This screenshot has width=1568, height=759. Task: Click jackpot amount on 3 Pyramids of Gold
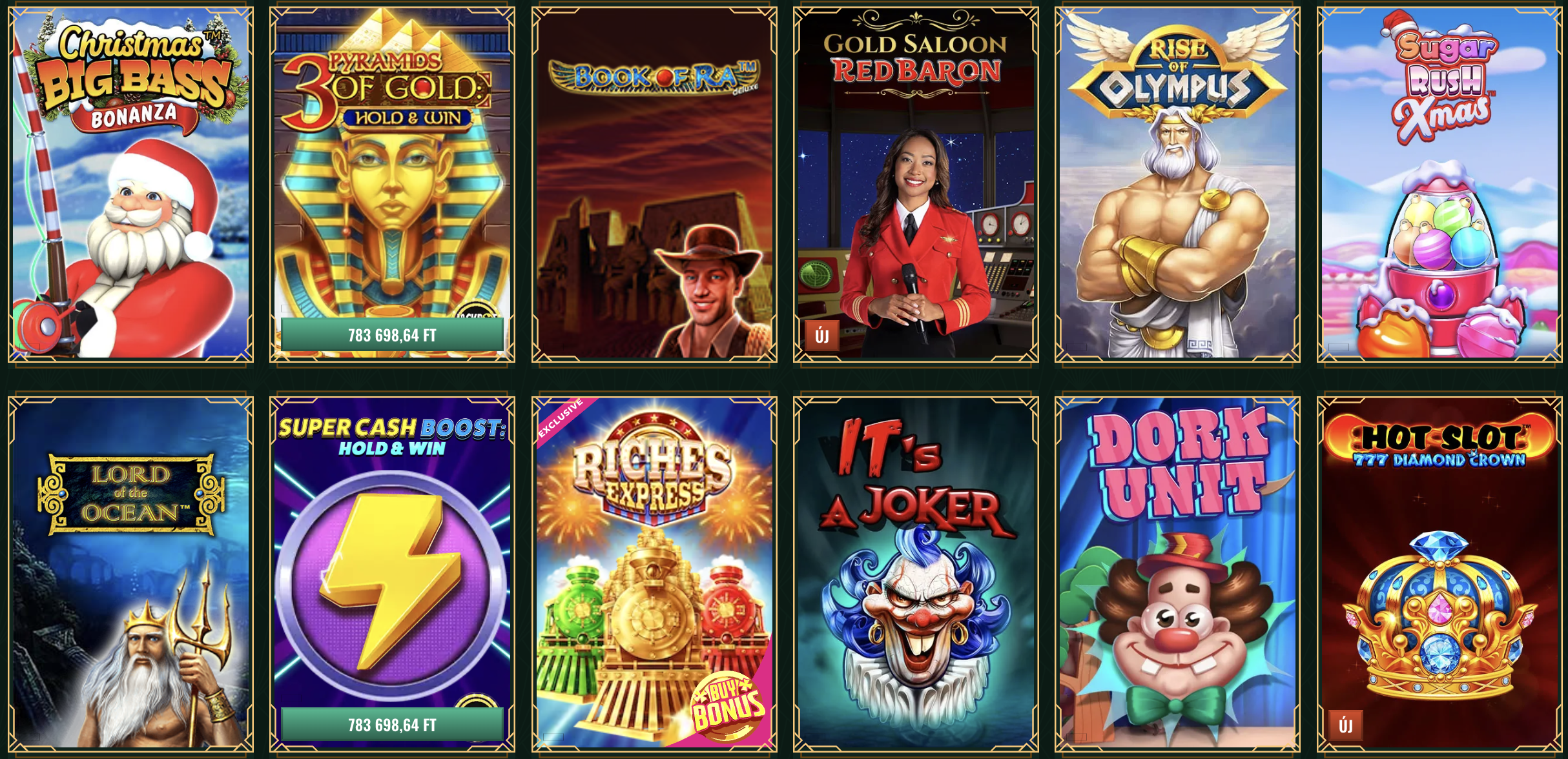[x=392, y=335]
